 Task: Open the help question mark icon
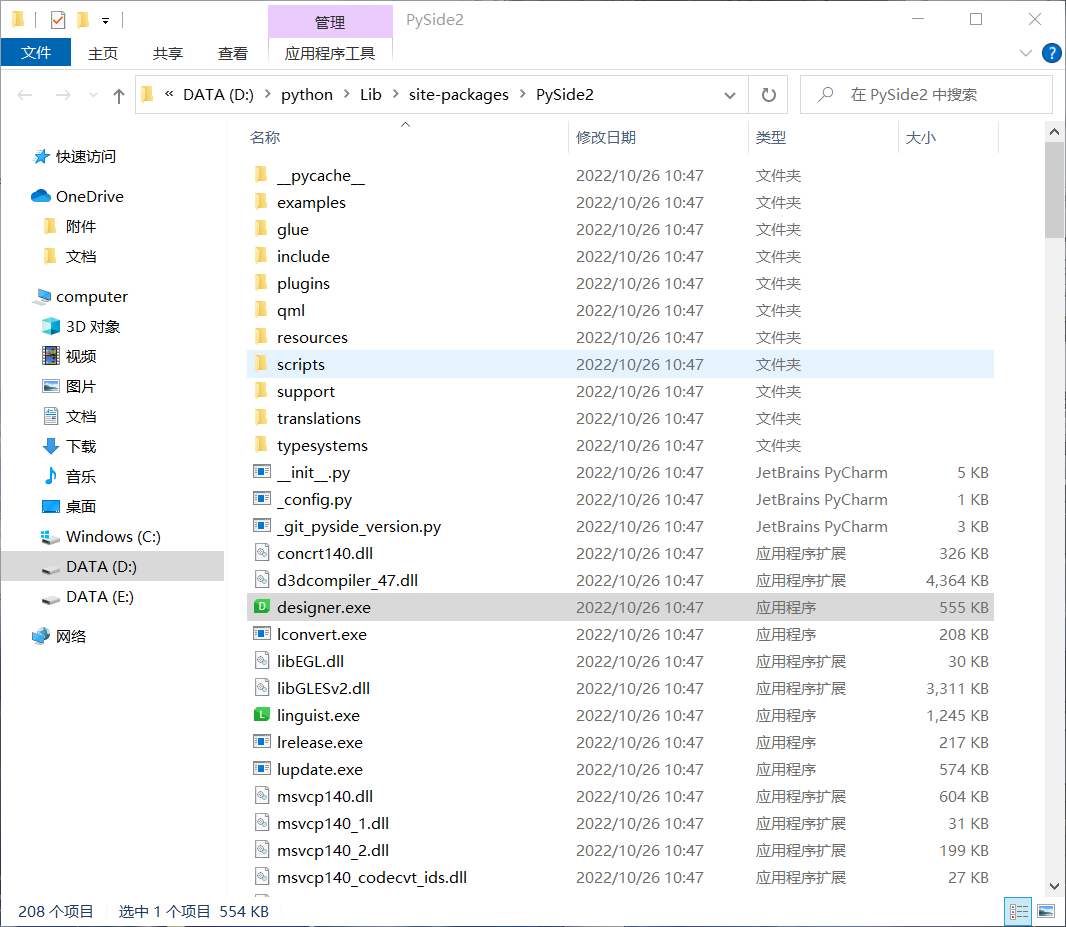[x=1051, y=53]
